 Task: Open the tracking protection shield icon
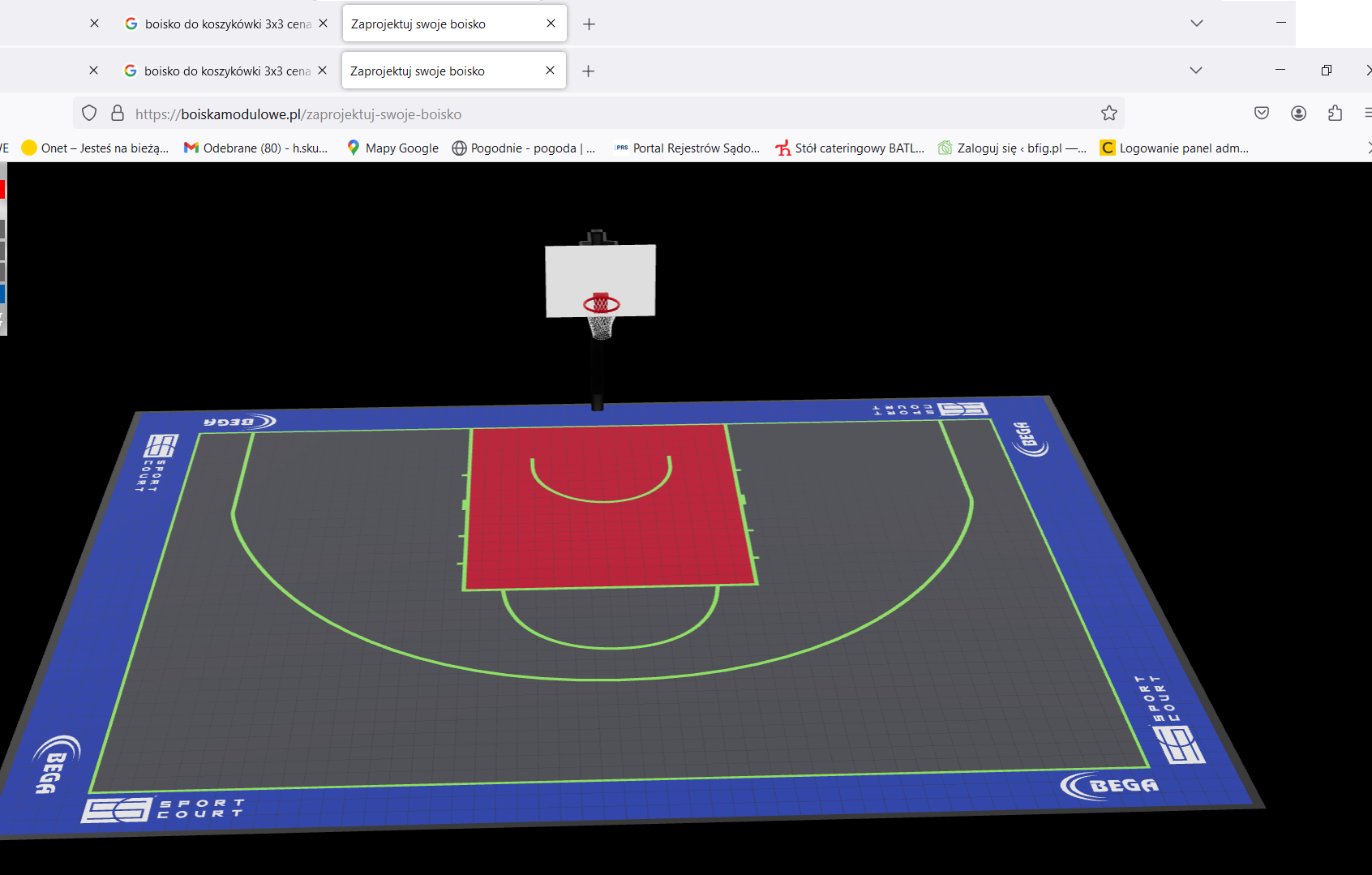(89, 114)
